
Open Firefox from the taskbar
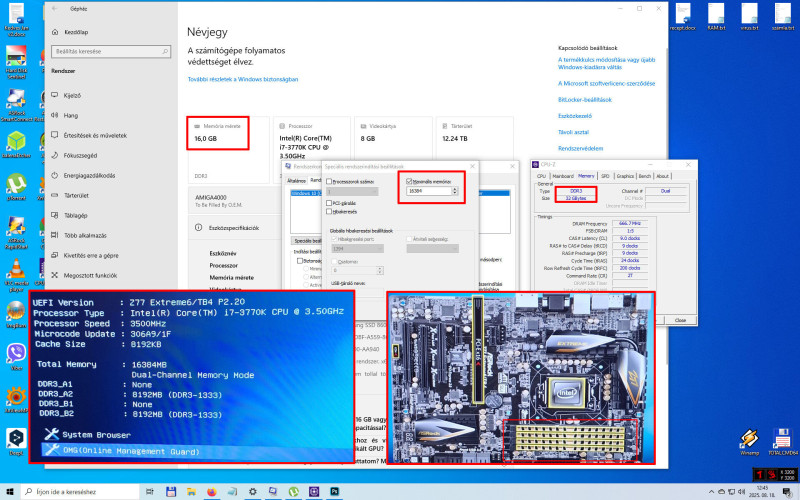coord(212,492)
